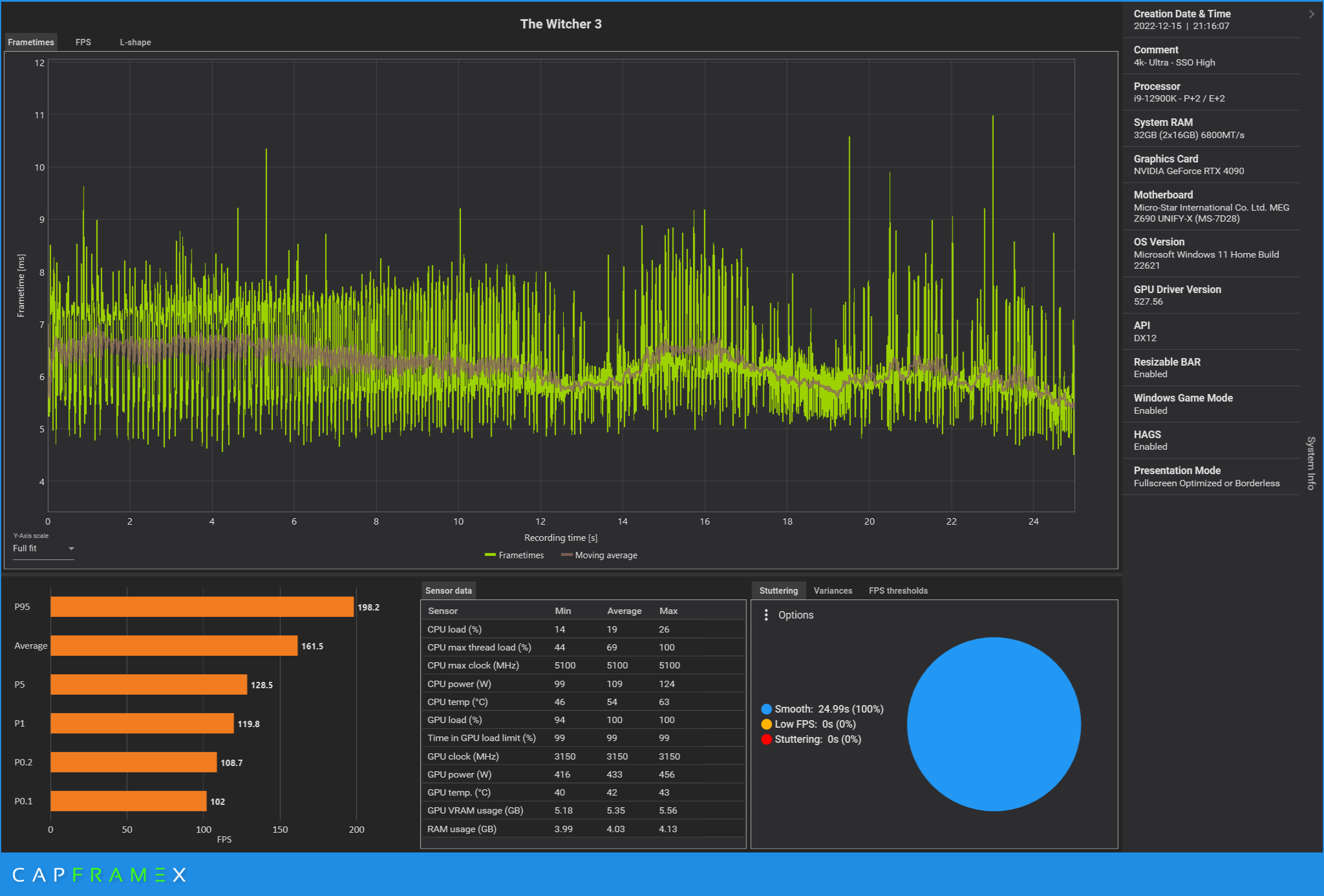Select the GPU load (%) row
1324x896 pixels.
(x=583, y=720)
